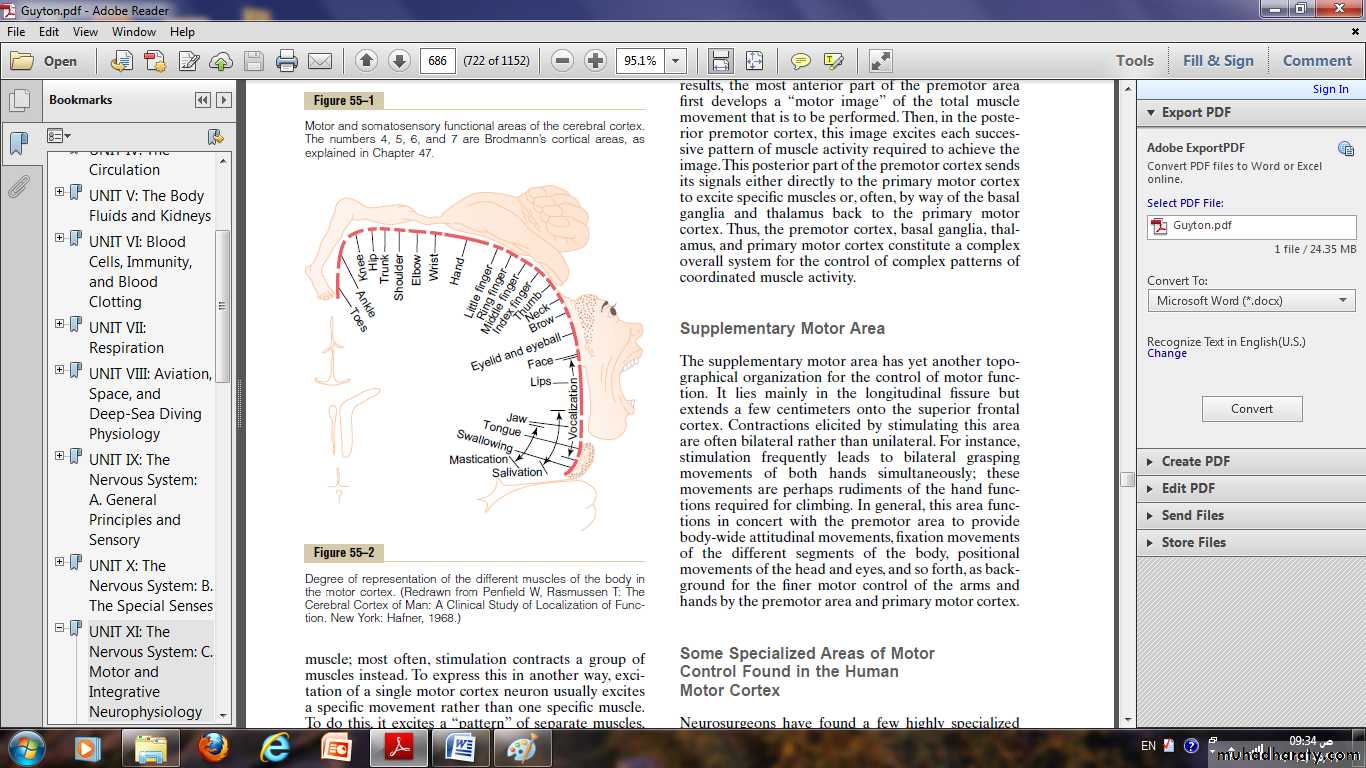Switch to the Fill & Sign pane

[1217, 61]
